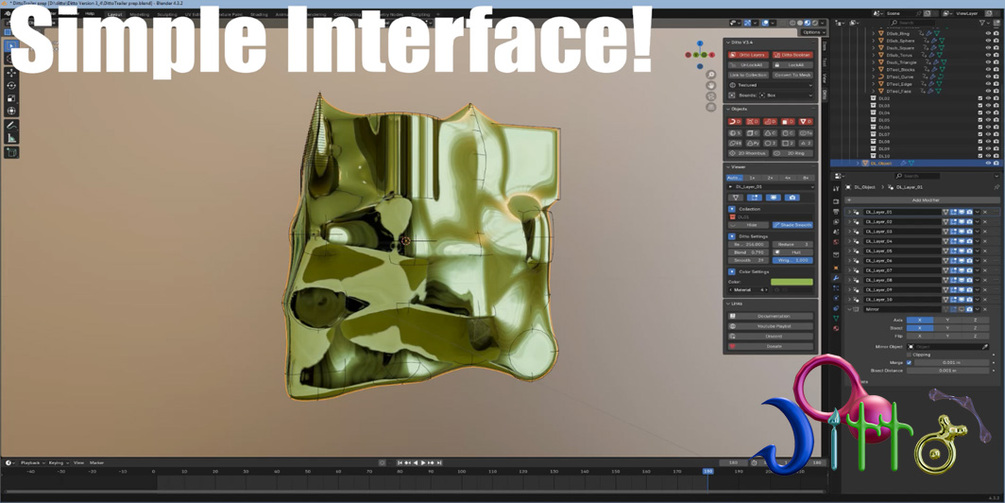Open the Textured display type dropdown
The height and width of the screenshot is (503, 1005).
pos(771,85)
